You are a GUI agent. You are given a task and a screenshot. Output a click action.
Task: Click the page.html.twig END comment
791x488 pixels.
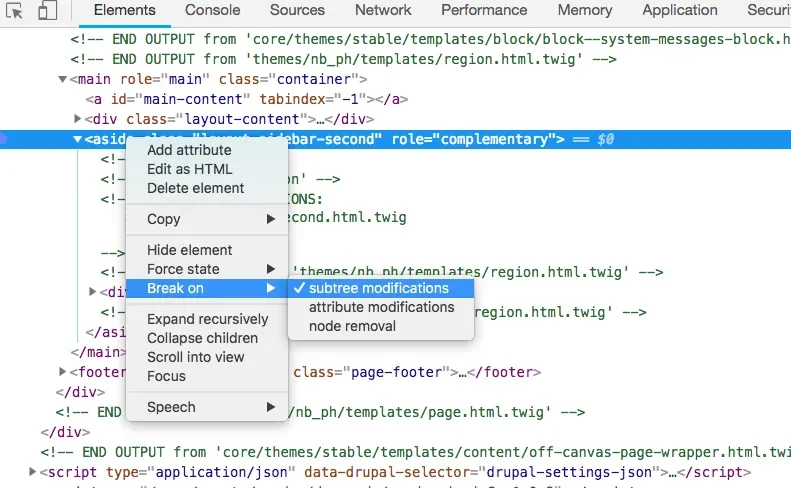320,412
